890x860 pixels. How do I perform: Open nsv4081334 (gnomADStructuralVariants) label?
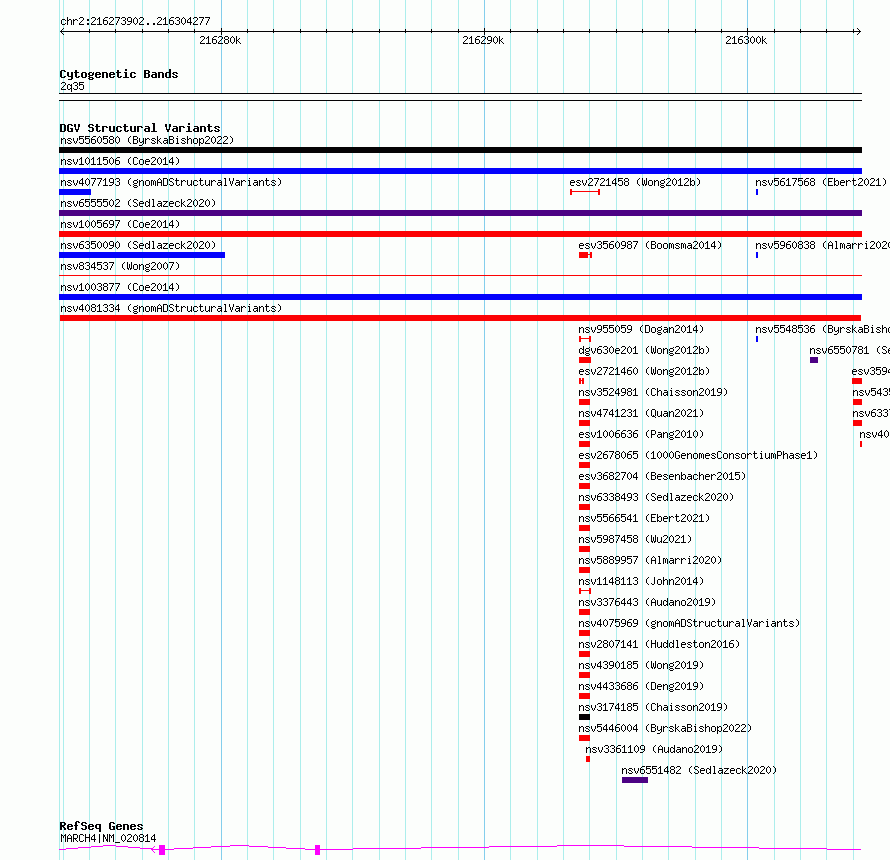pyautogui.click(x=171, y=308)
